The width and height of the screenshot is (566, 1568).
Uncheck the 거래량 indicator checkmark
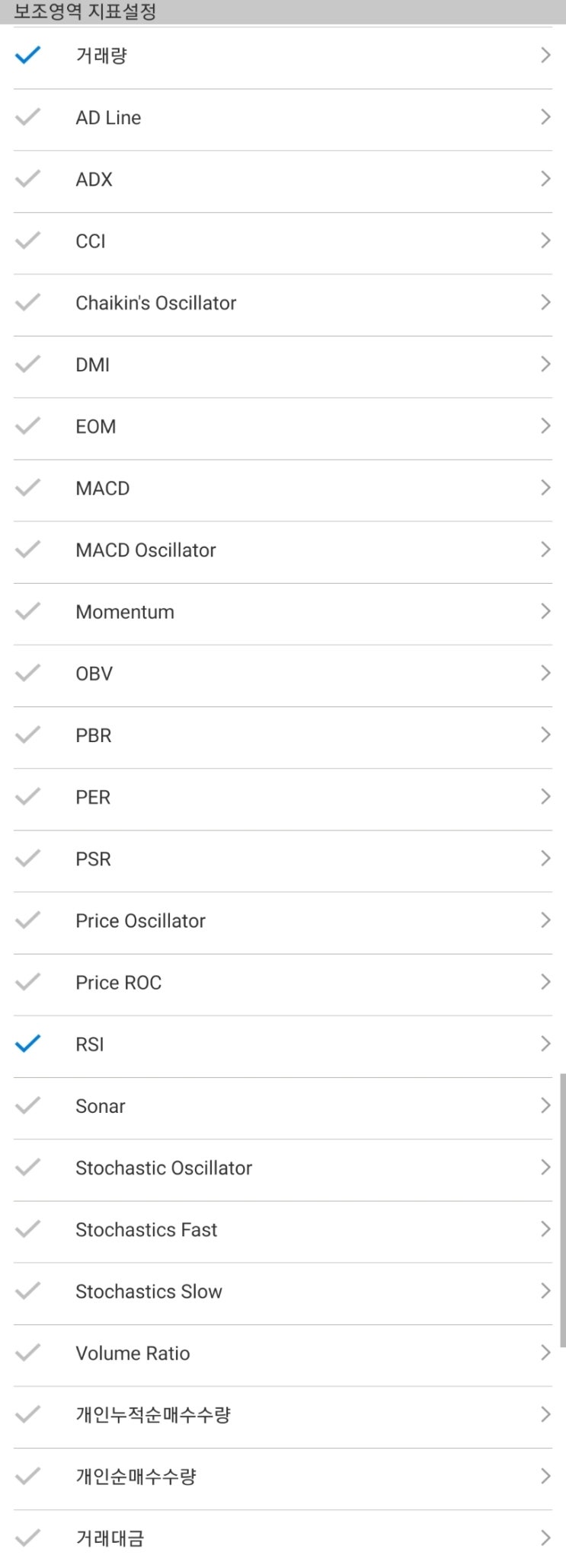point(27,56)
